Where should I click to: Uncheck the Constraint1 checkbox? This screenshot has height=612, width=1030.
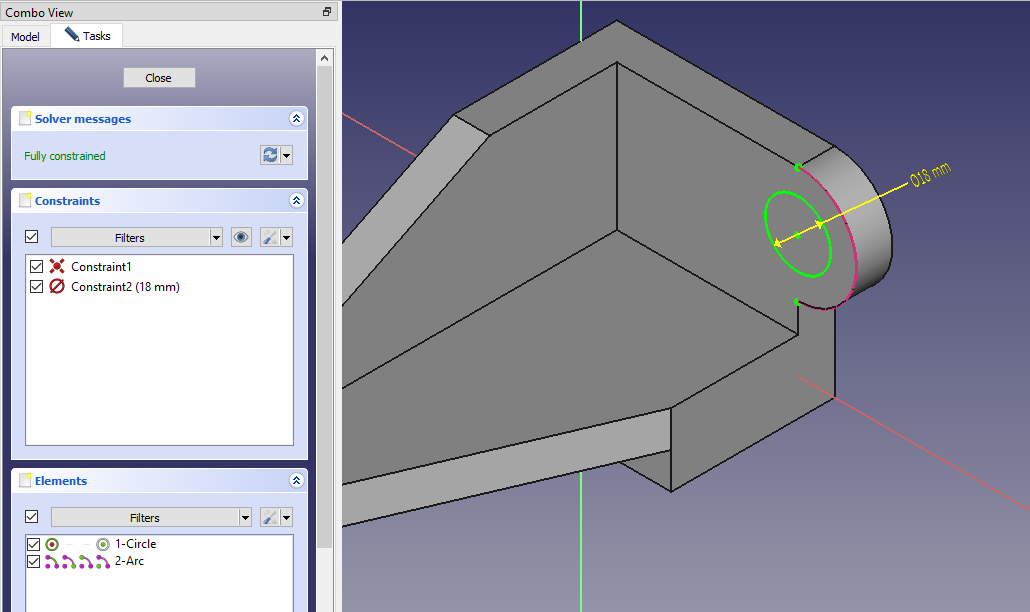pyautogui.click(x=37, y=267)
